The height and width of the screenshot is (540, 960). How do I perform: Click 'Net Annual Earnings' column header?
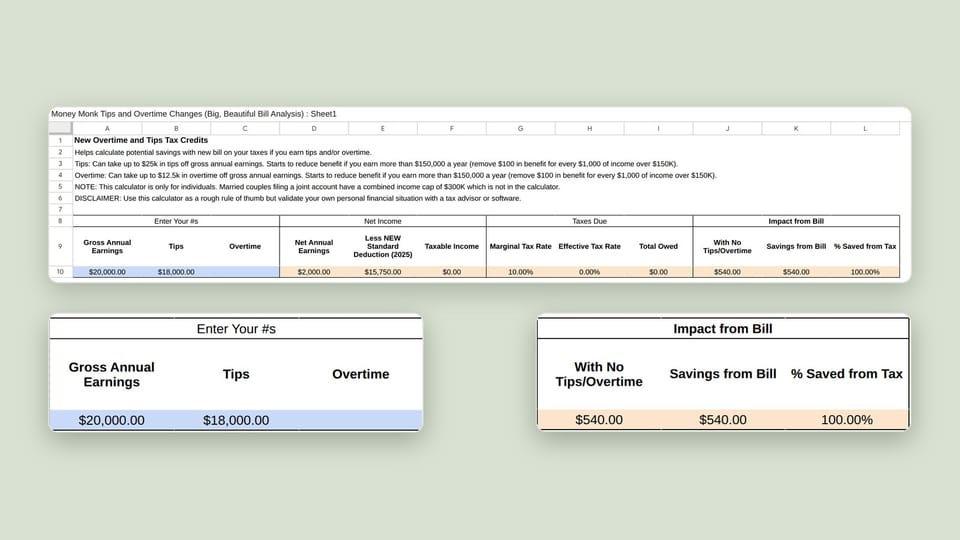pos(314,246)
